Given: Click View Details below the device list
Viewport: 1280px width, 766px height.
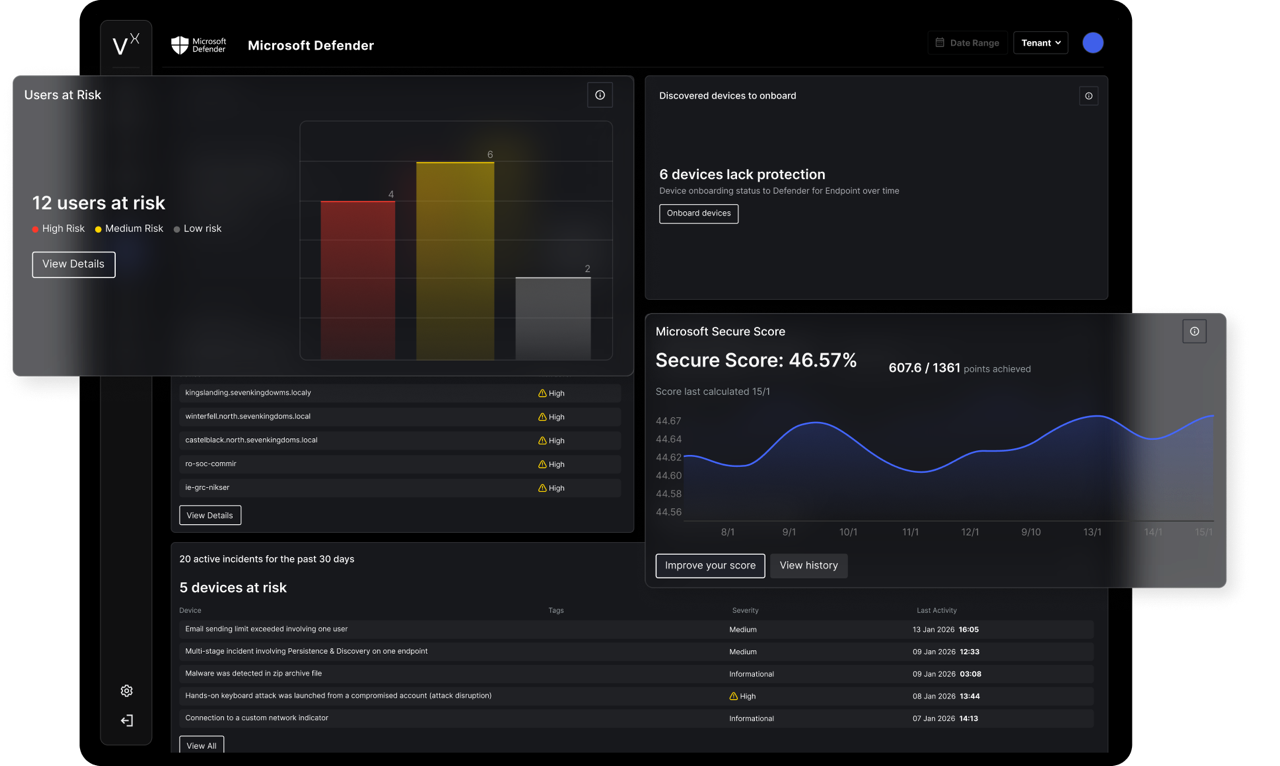Looking at the screenshot, I should pos(210,515).
